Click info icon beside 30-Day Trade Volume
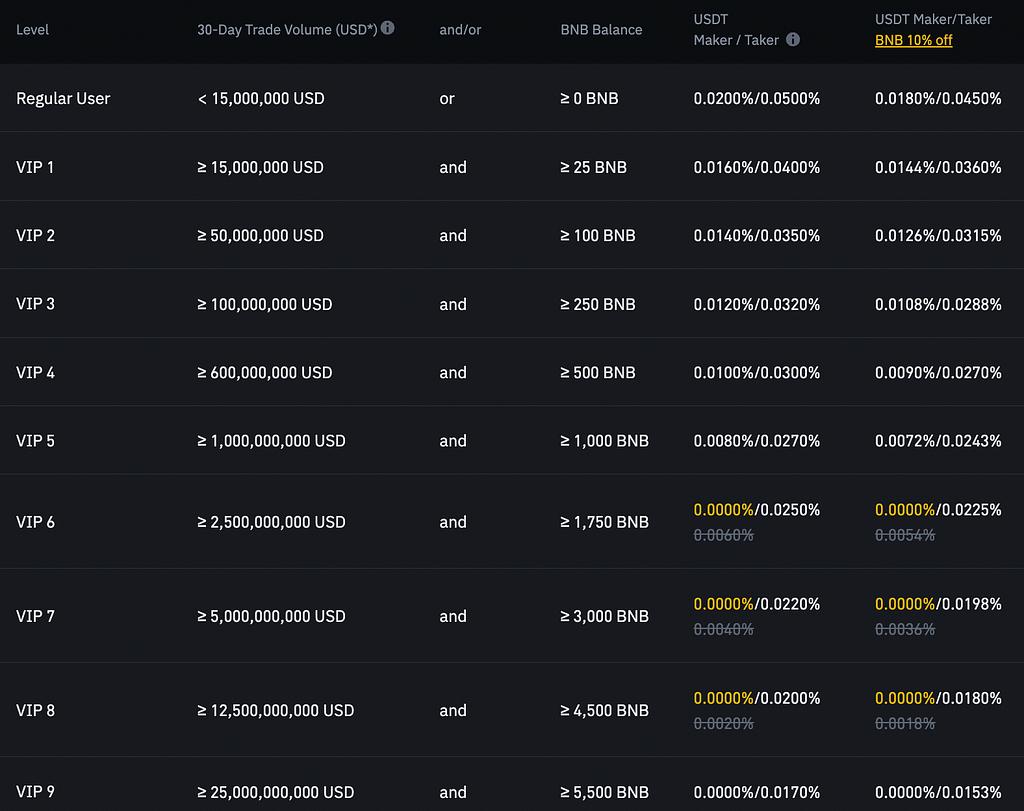 point(388,28)
